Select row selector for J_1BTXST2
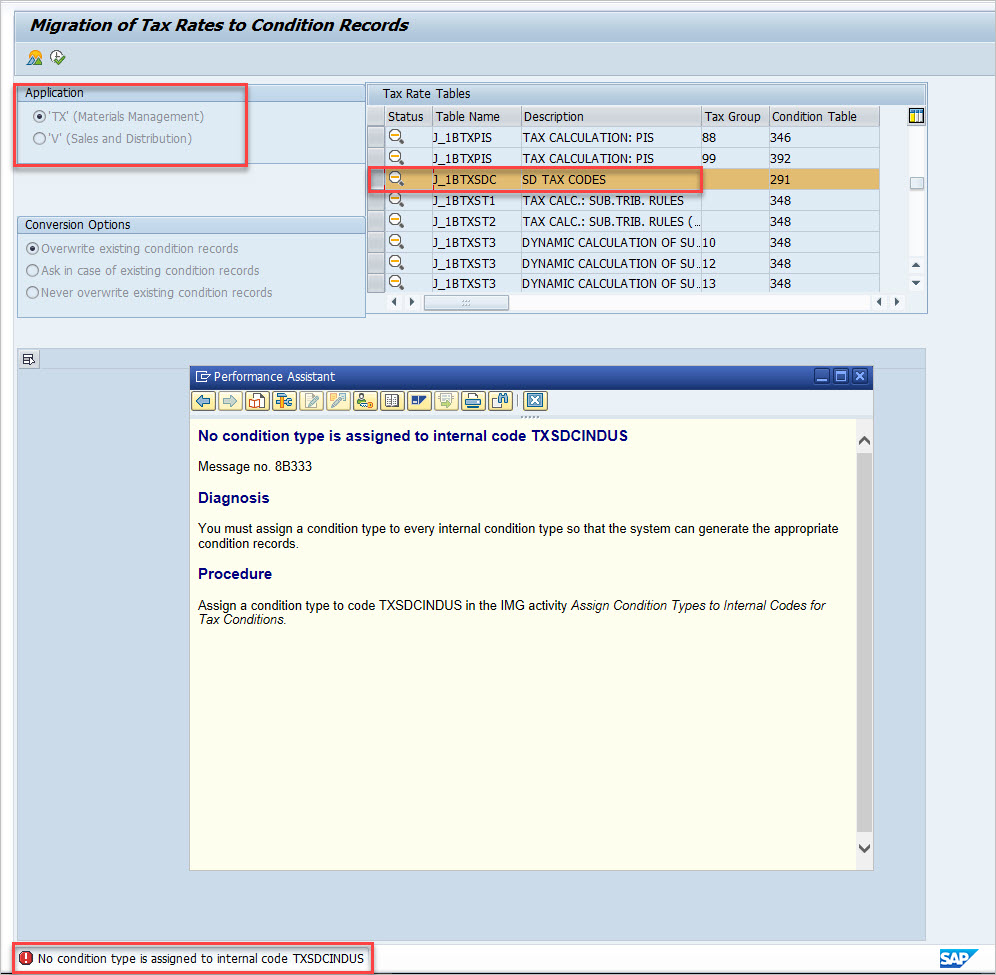The height and width of the screenshot is (975, 996). [377, 221]
